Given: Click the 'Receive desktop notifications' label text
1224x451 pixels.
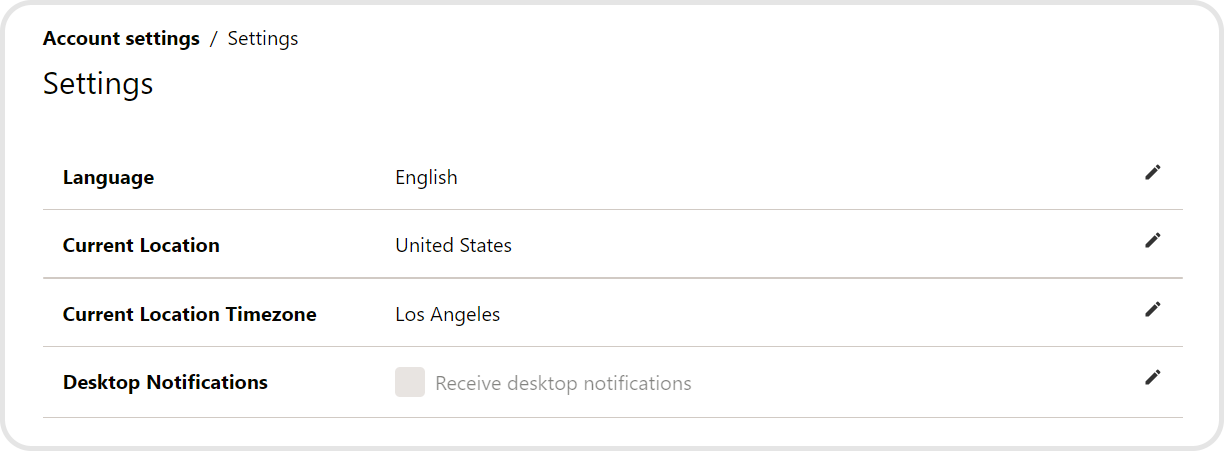Looking at the screenshot, I should 563,383.
